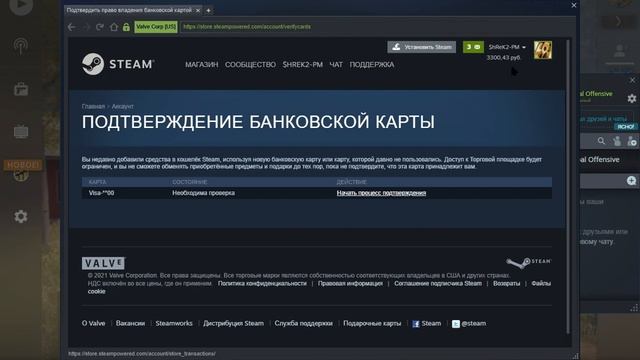Click the Steam logo in the header
The image size is (640, 360).
(x=118, y=64)
